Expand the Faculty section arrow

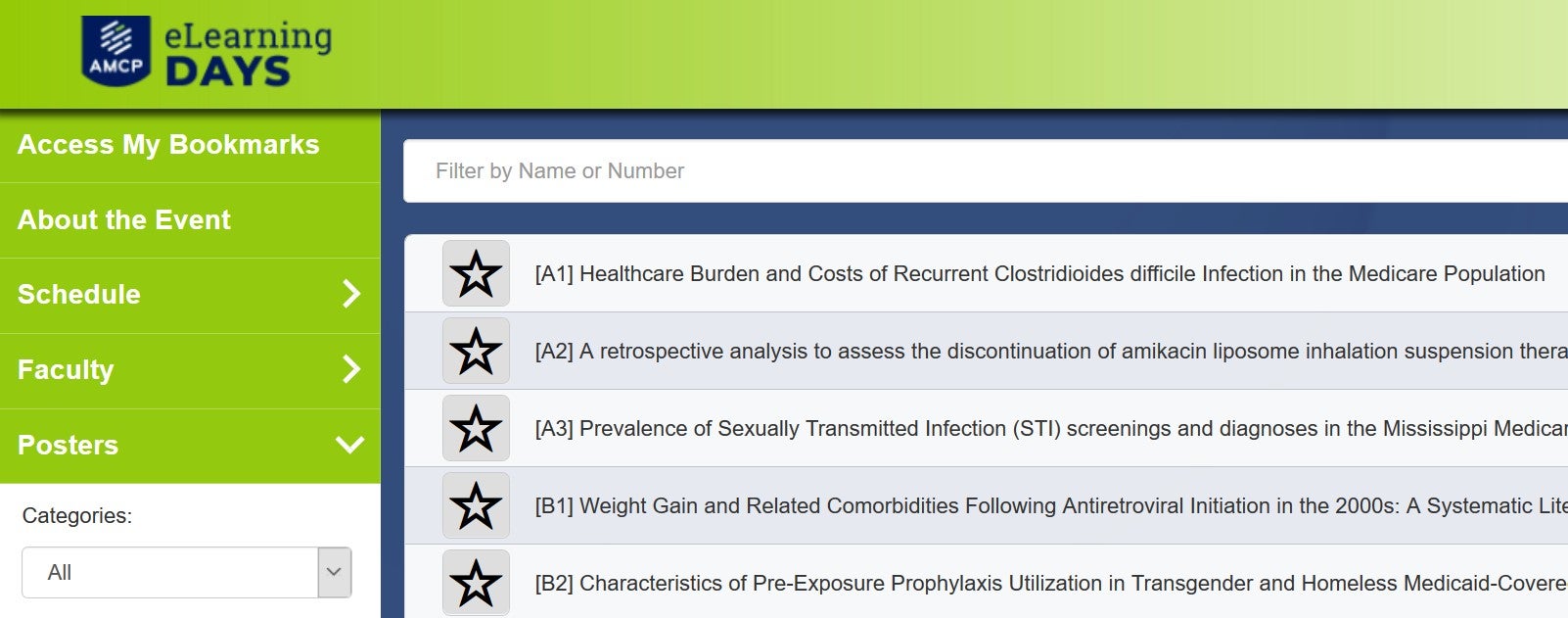point(351,369)
